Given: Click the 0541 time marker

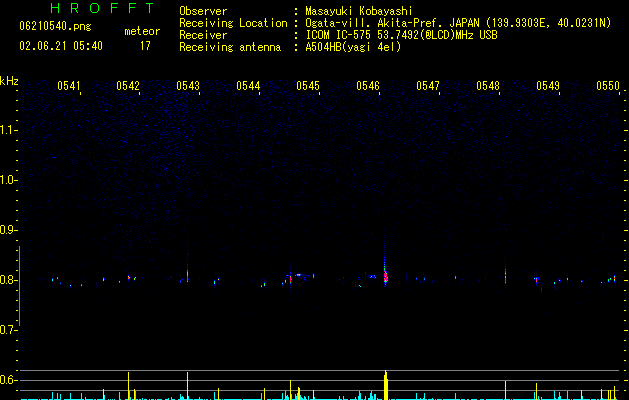Looking at the screenshot, I should tap(69, 86).
